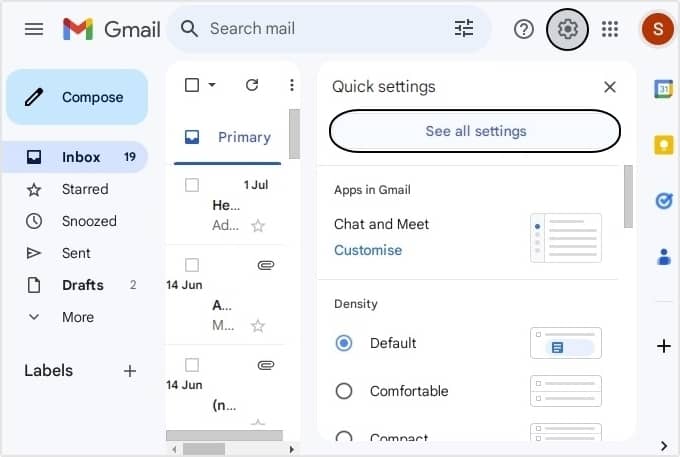Open the Snoozed folder
Viewport: 680px width, 457px height.
[x=76, y=221]
